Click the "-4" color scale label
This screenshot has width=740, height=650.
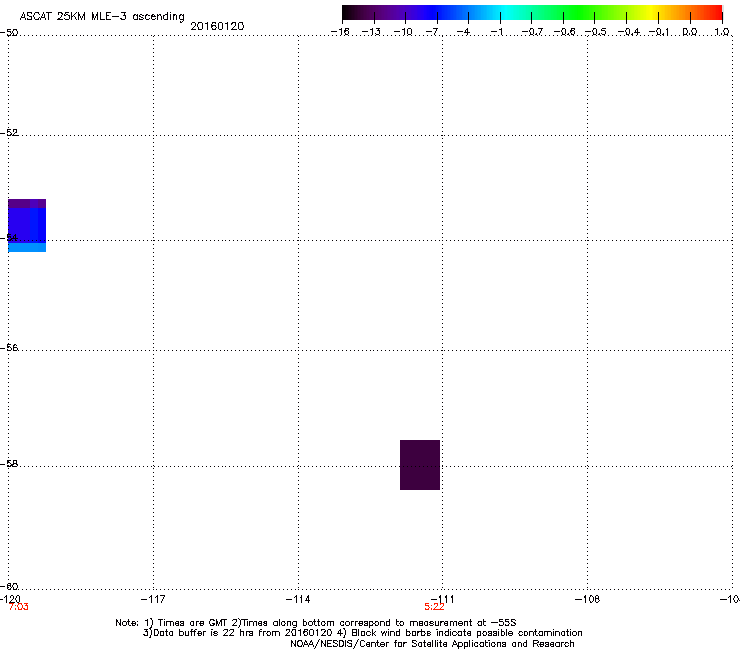463,32
